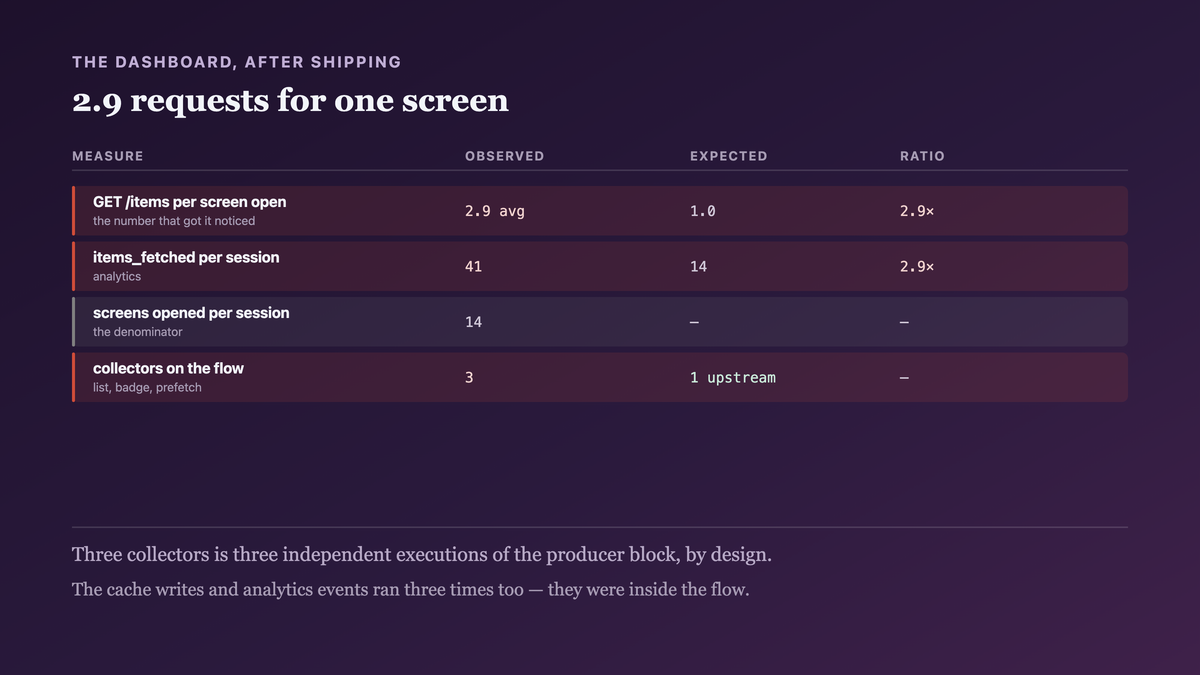This screenshot has height=675, width=1200.
Task: Select 'collectors on the flow' row label
Action: click(168, 369)
